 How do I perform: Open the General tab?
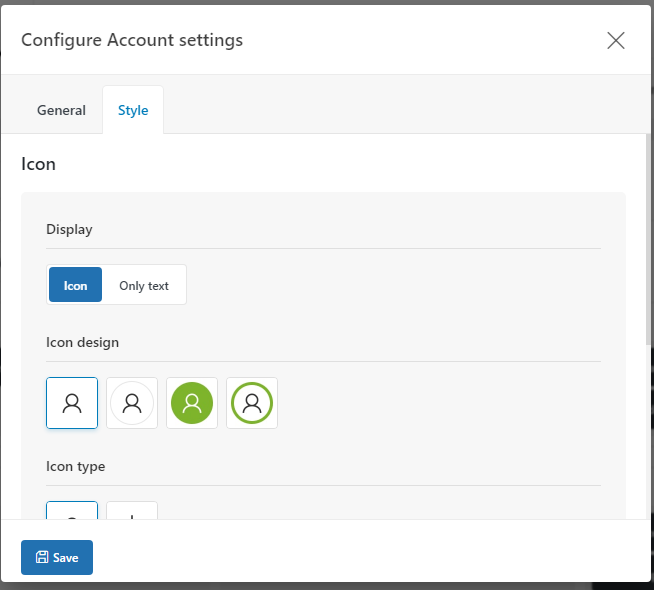click(x=61, y=110)
